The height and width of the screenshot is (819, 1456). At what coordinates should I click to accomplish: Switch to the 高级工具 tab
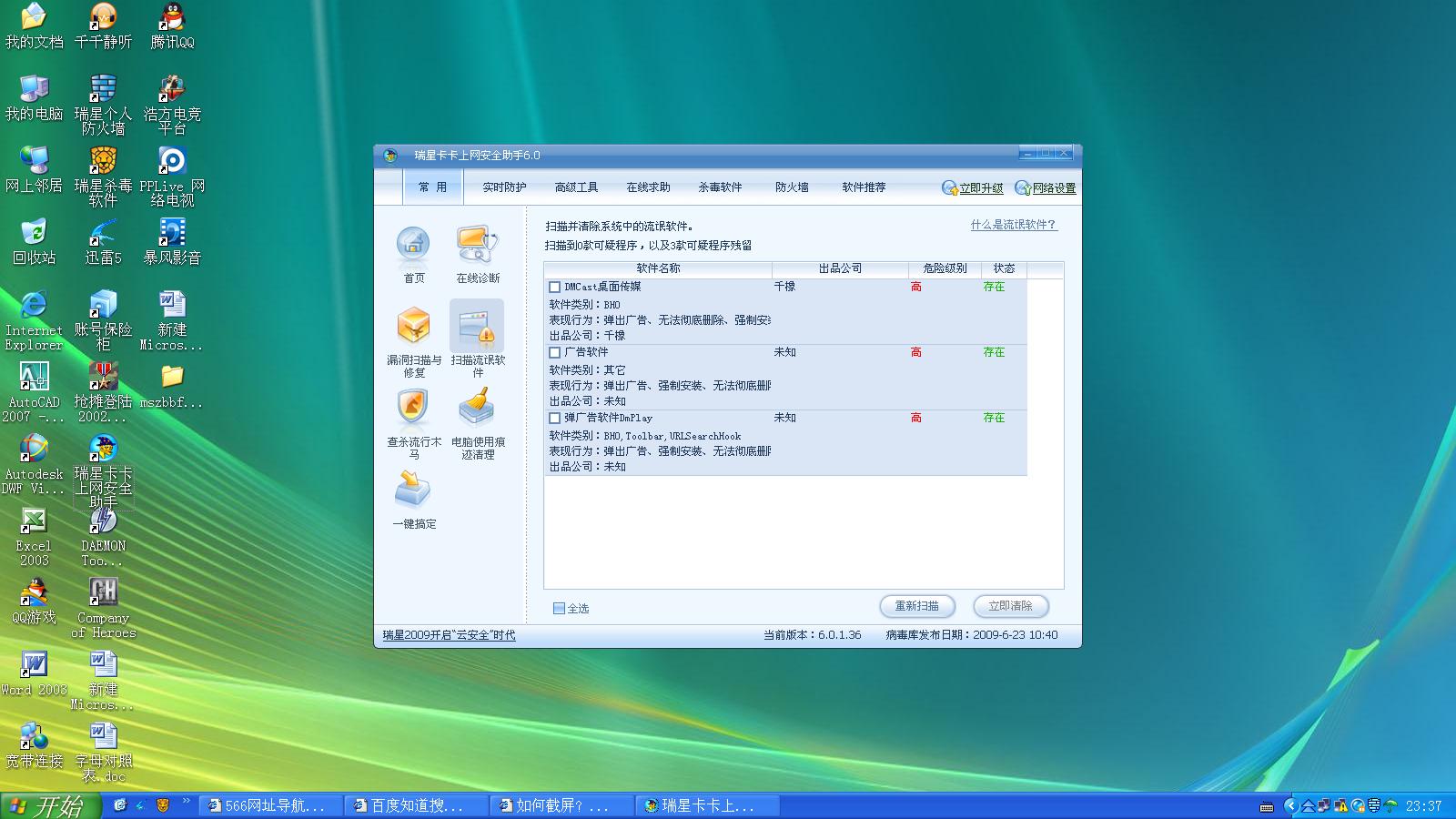(576, 187)
